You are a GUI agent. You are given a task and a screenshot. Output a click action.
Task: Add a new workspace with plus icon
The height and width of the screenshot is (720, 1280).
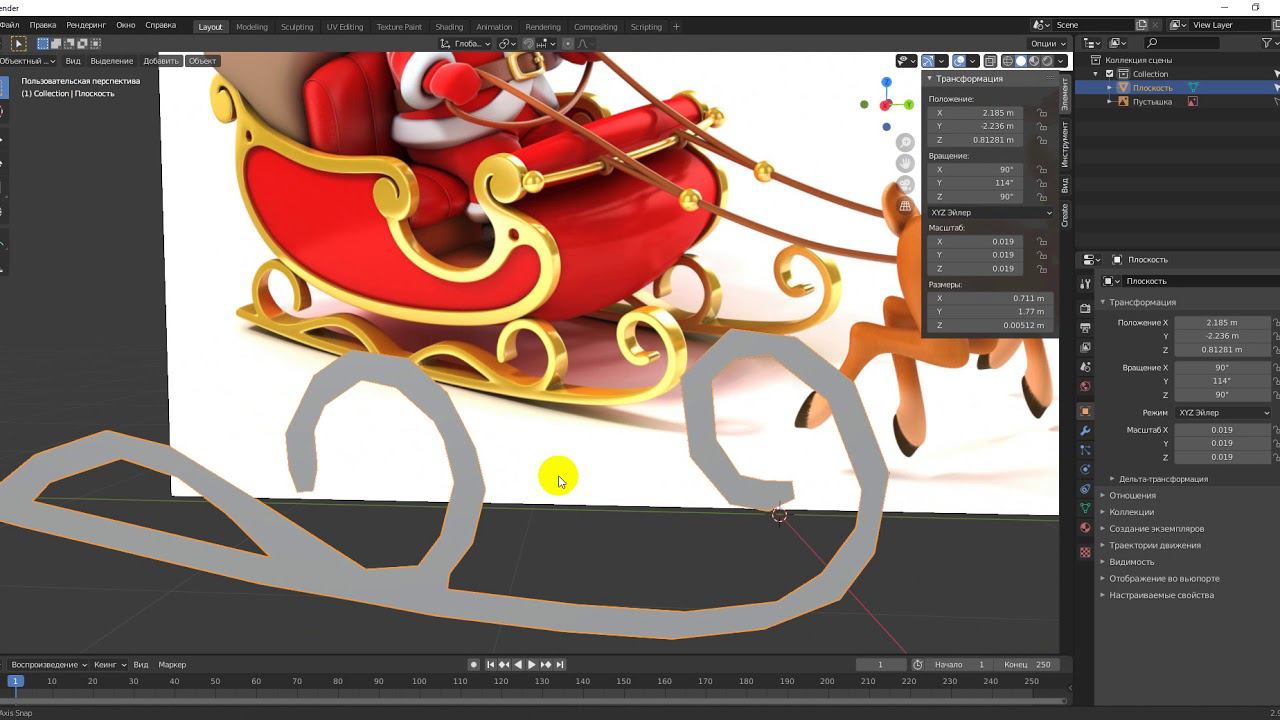pyautogui.click(x=676, y=27)
